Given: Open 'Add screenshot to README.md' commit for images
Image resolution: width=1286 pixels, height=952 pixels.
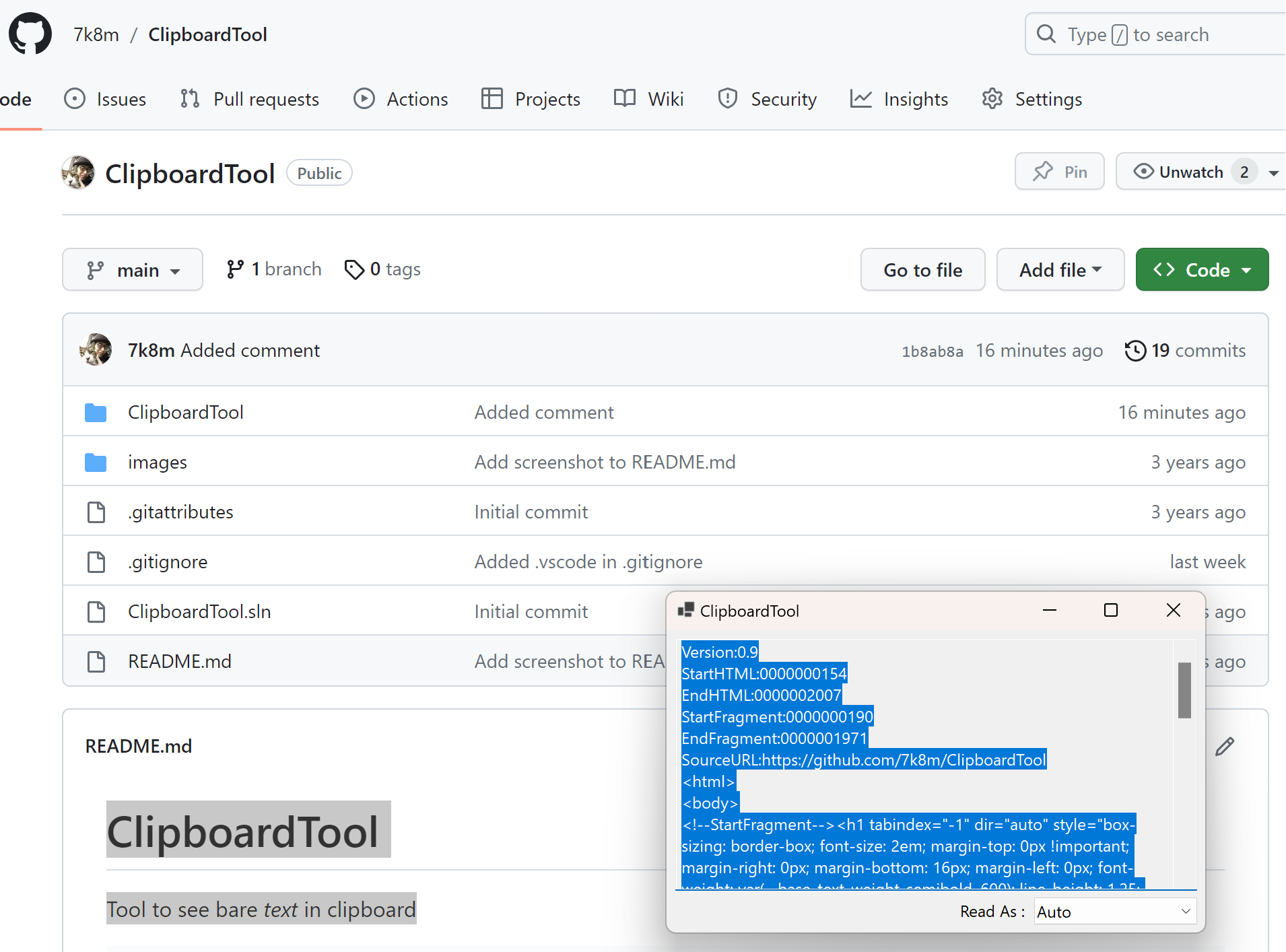Looking at the screenshot, I should pos(605,462).
